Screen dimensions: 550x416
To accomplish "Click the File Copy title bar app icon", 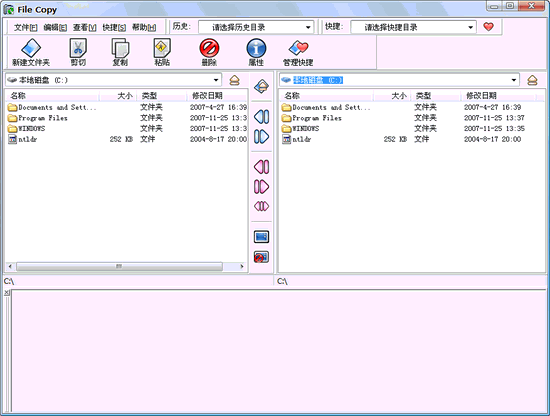I will (9, 10).
